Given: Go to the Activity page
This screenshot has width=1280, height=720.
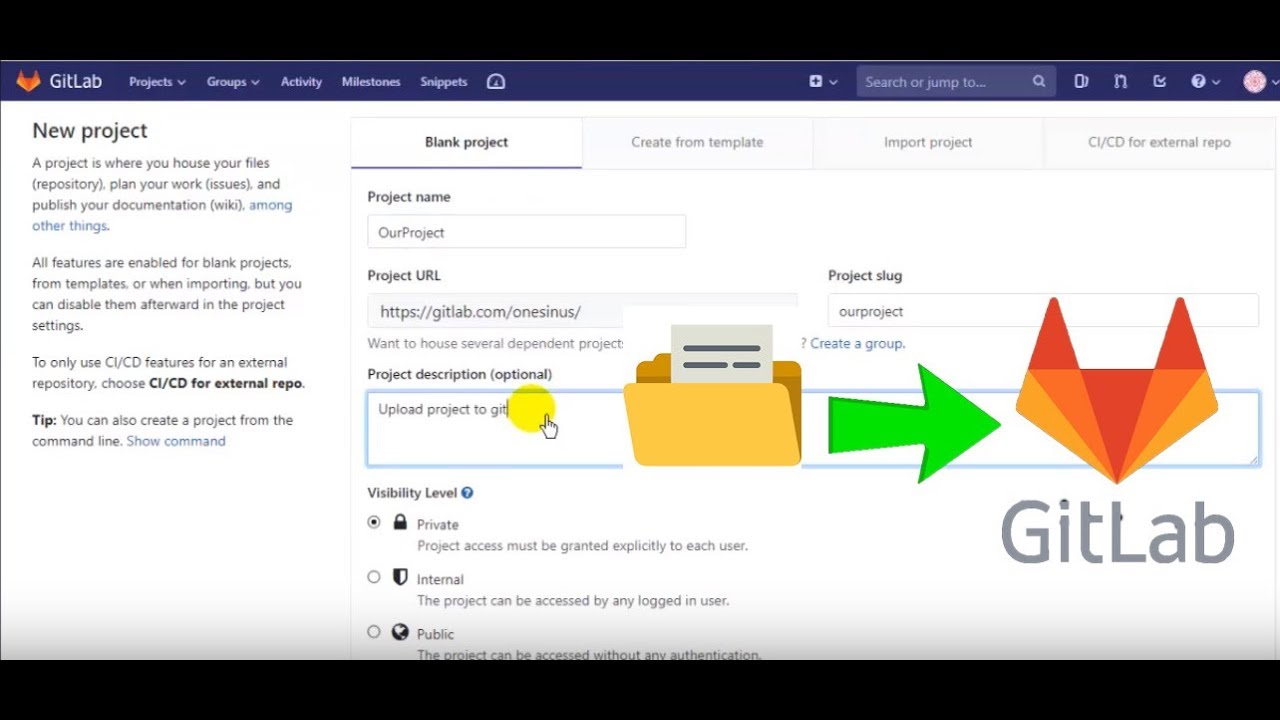Looking at the screenshot, I should [x=301, y=82].
